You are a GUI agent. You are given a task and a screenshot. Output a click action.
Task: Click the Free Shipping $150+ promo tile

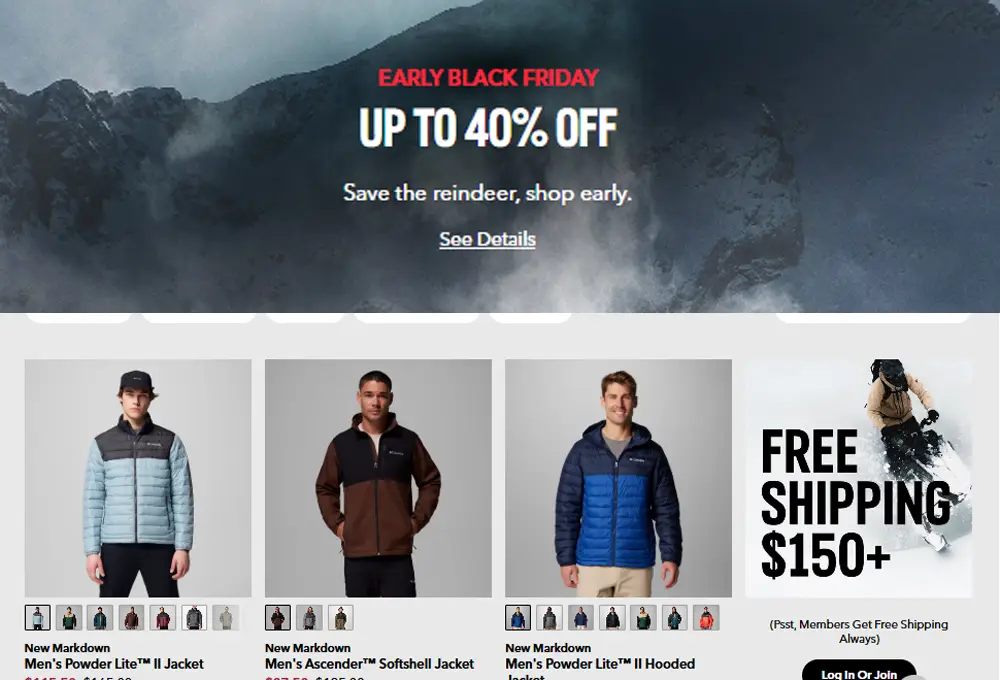[858, 478]
